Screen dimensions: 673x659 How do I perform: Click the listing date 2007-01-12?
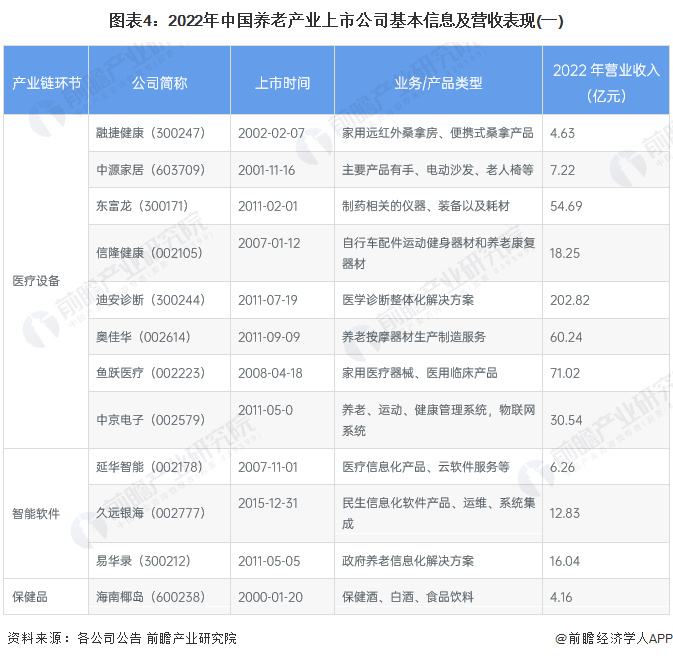pos(269,243)
